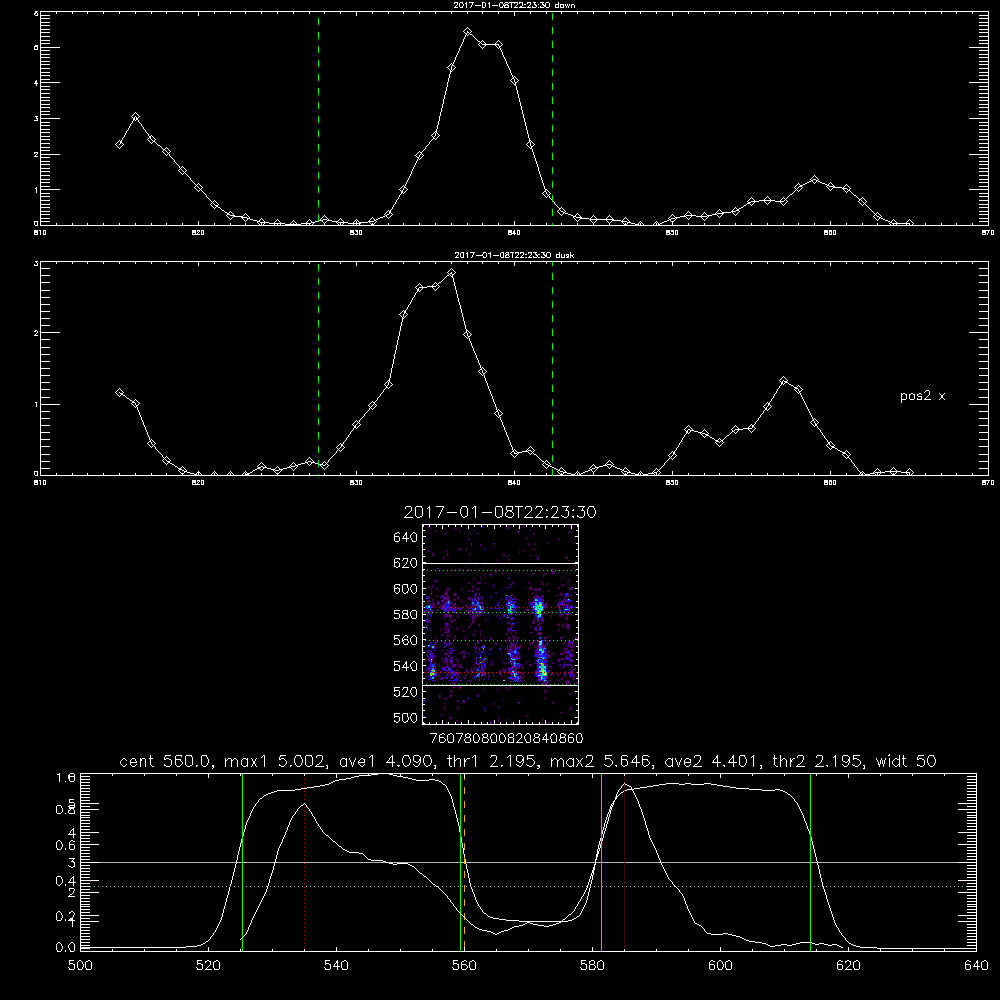Click the 580 label on bottom plot x-axis
1000x1000 pixels.
(x=592, y=966)
